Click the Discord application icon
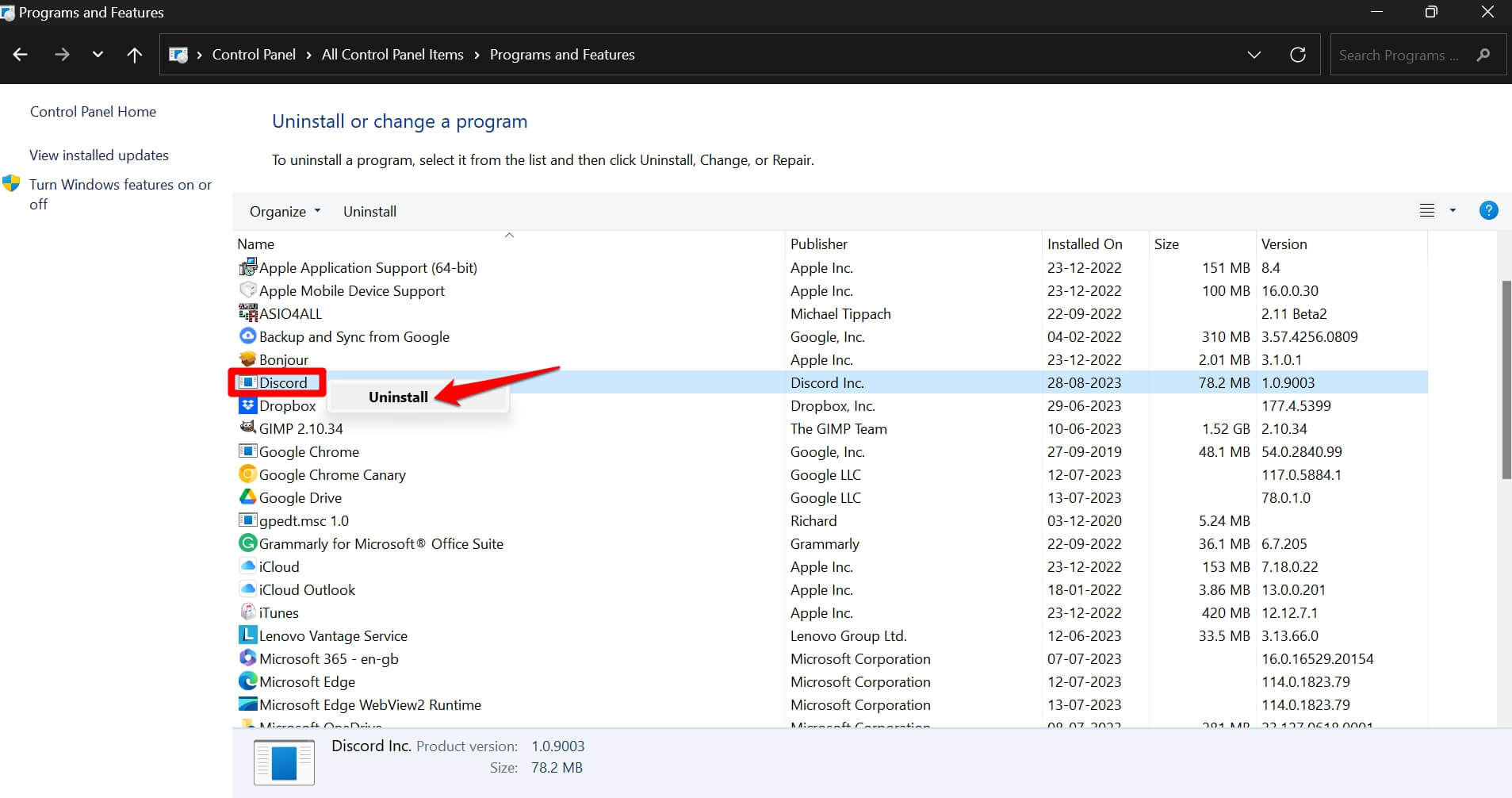 point(247,382)
